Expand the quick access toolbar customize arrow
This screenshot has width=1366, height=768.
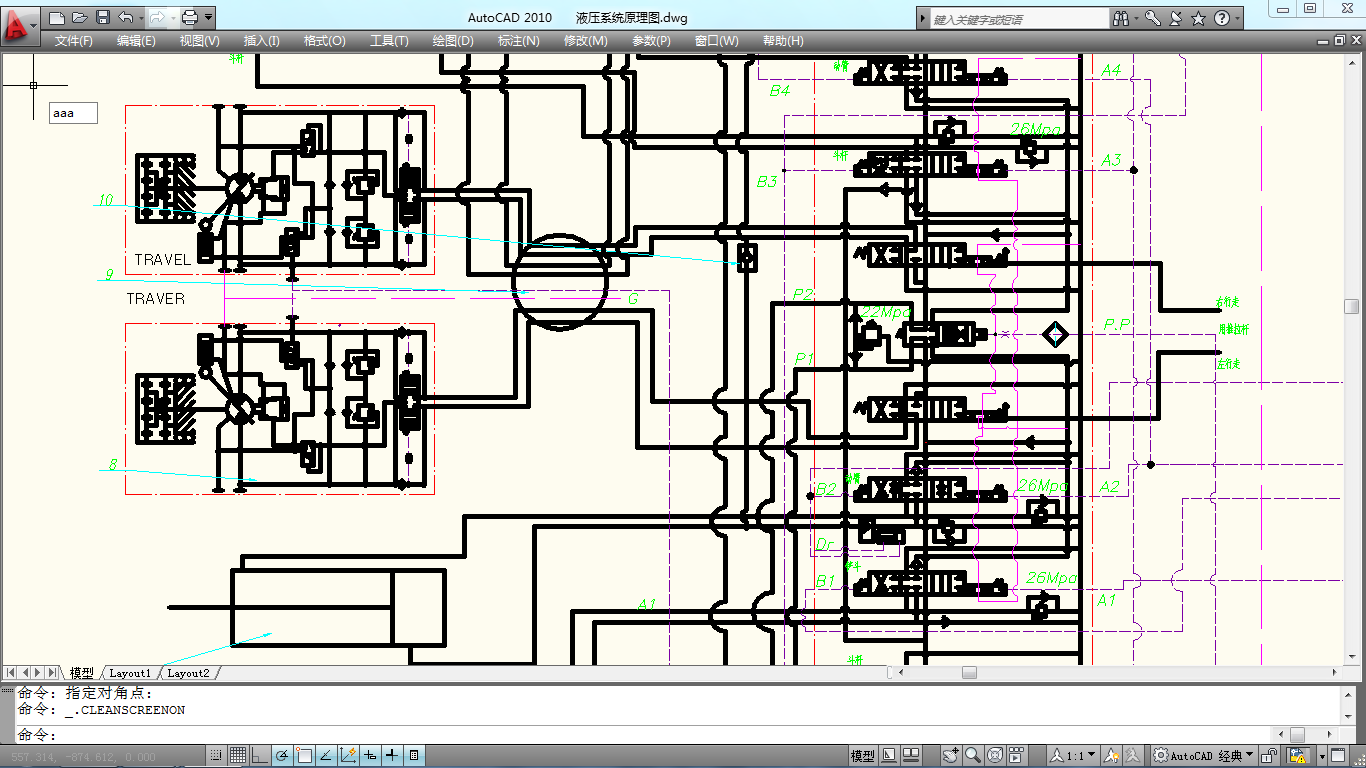click(x=208, y=17)
